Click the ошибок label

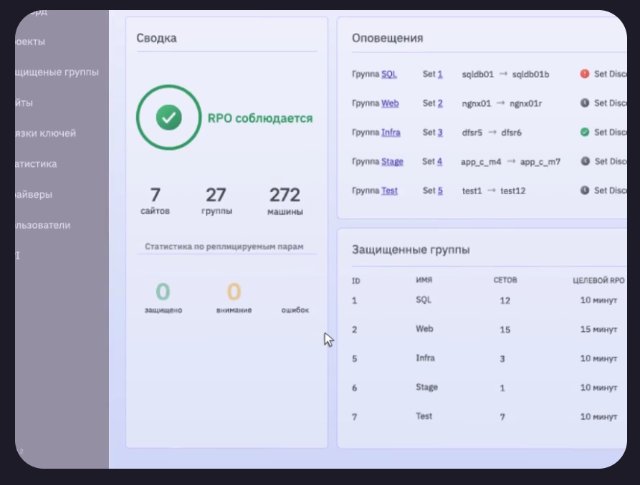(x=295, y=310)
